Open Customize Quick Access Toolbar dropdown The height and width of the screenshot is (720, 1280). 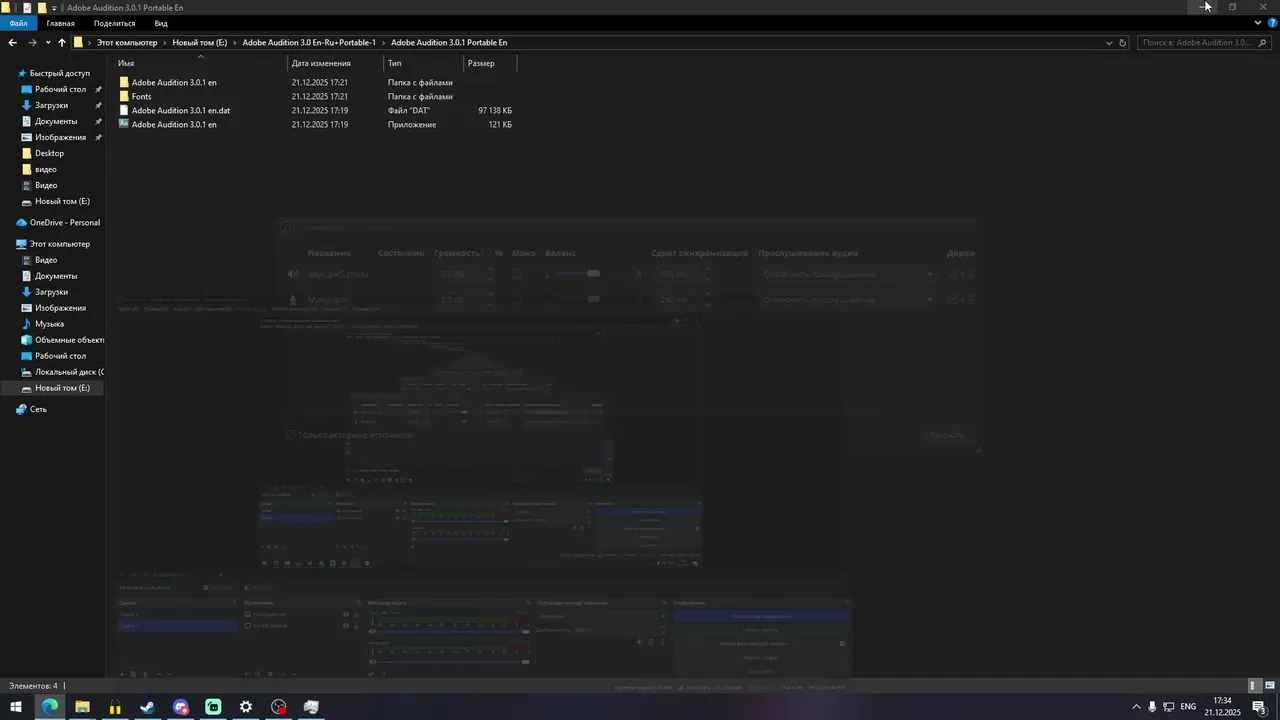54,7
